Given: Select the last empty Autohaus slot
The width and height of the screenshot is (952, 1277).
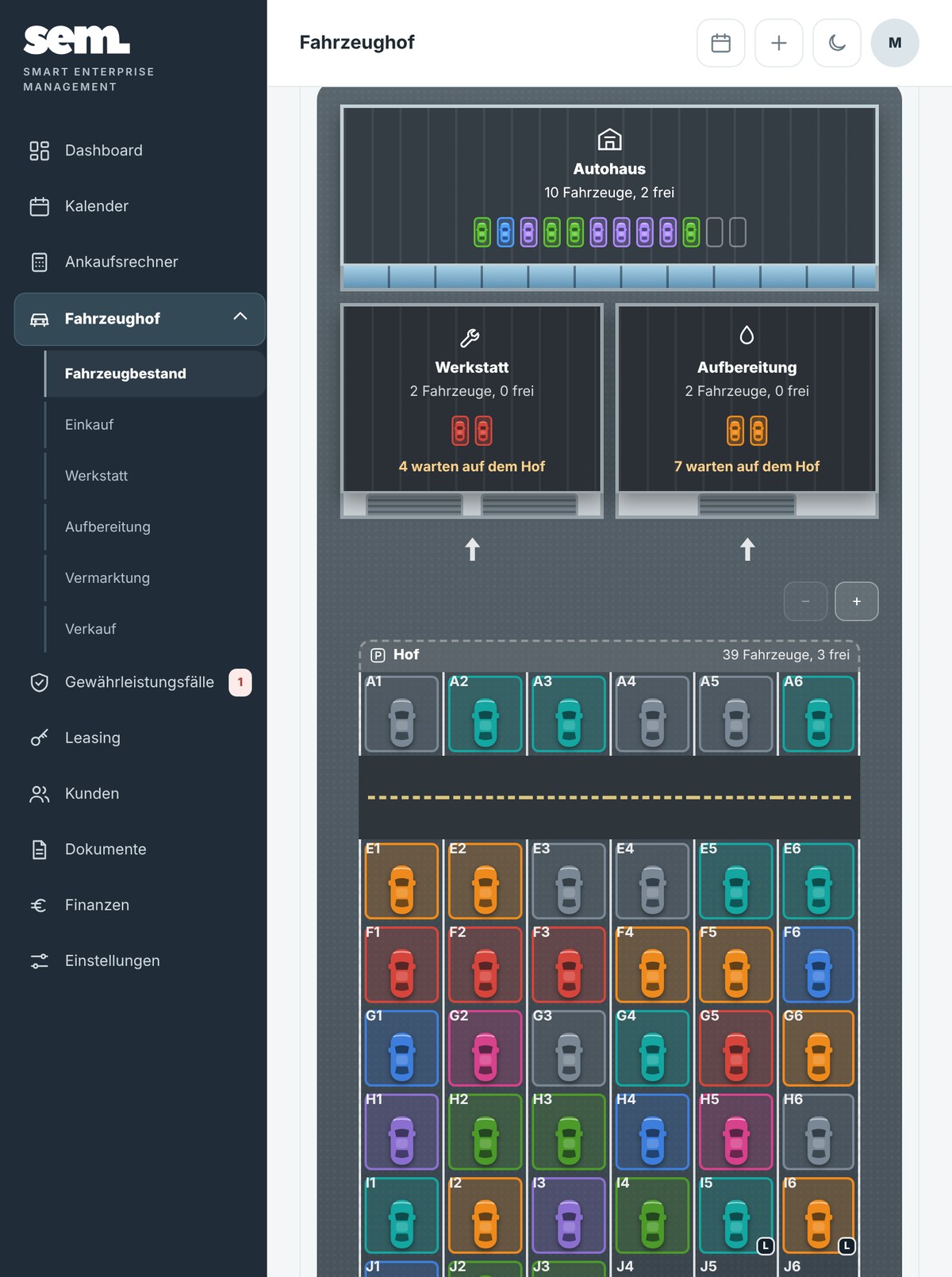Looking at the screenshot, I should 738,232.
